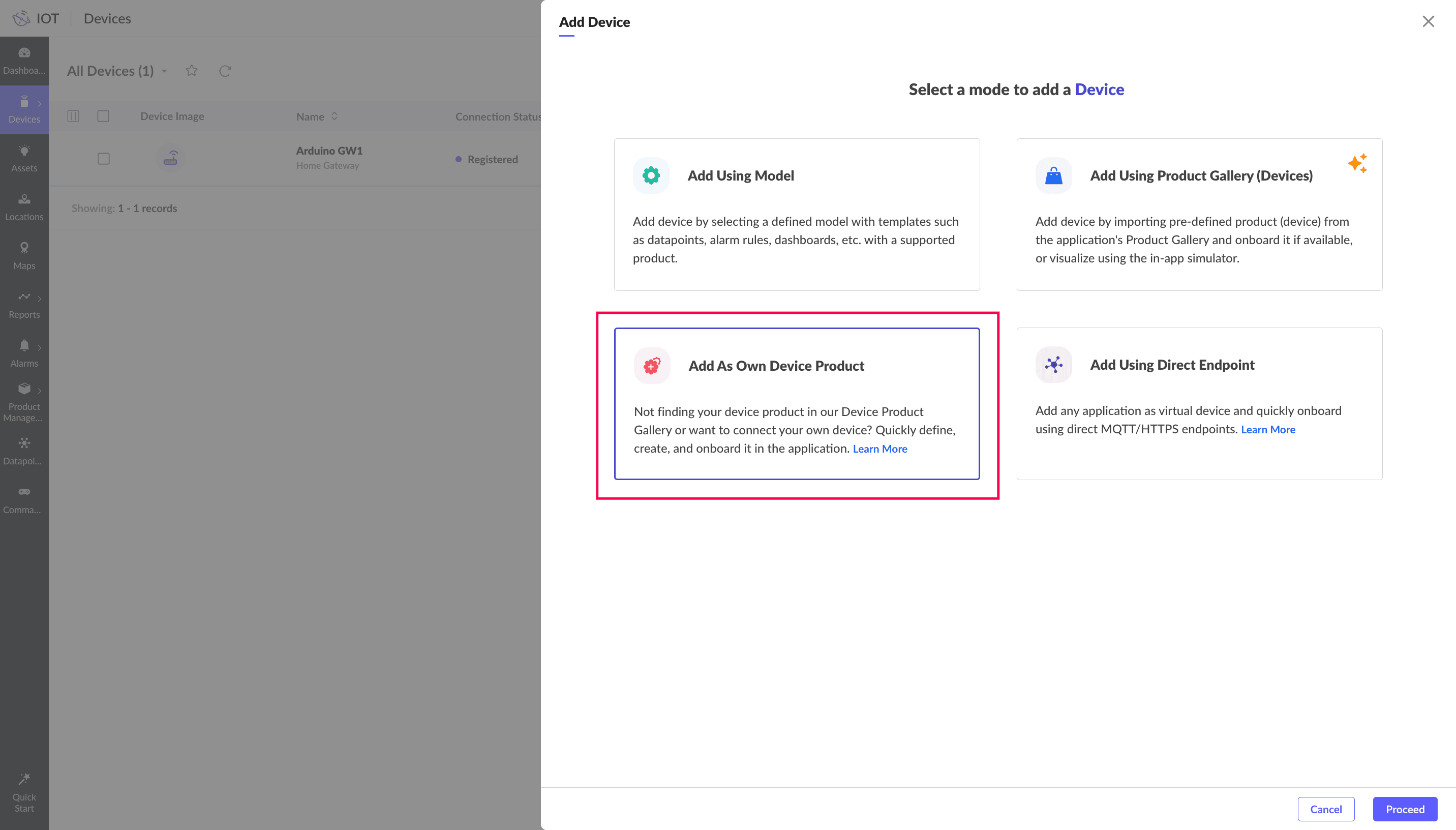Close the Add Device panel
1456x830 pixels.
click(x=1428, y=22)
